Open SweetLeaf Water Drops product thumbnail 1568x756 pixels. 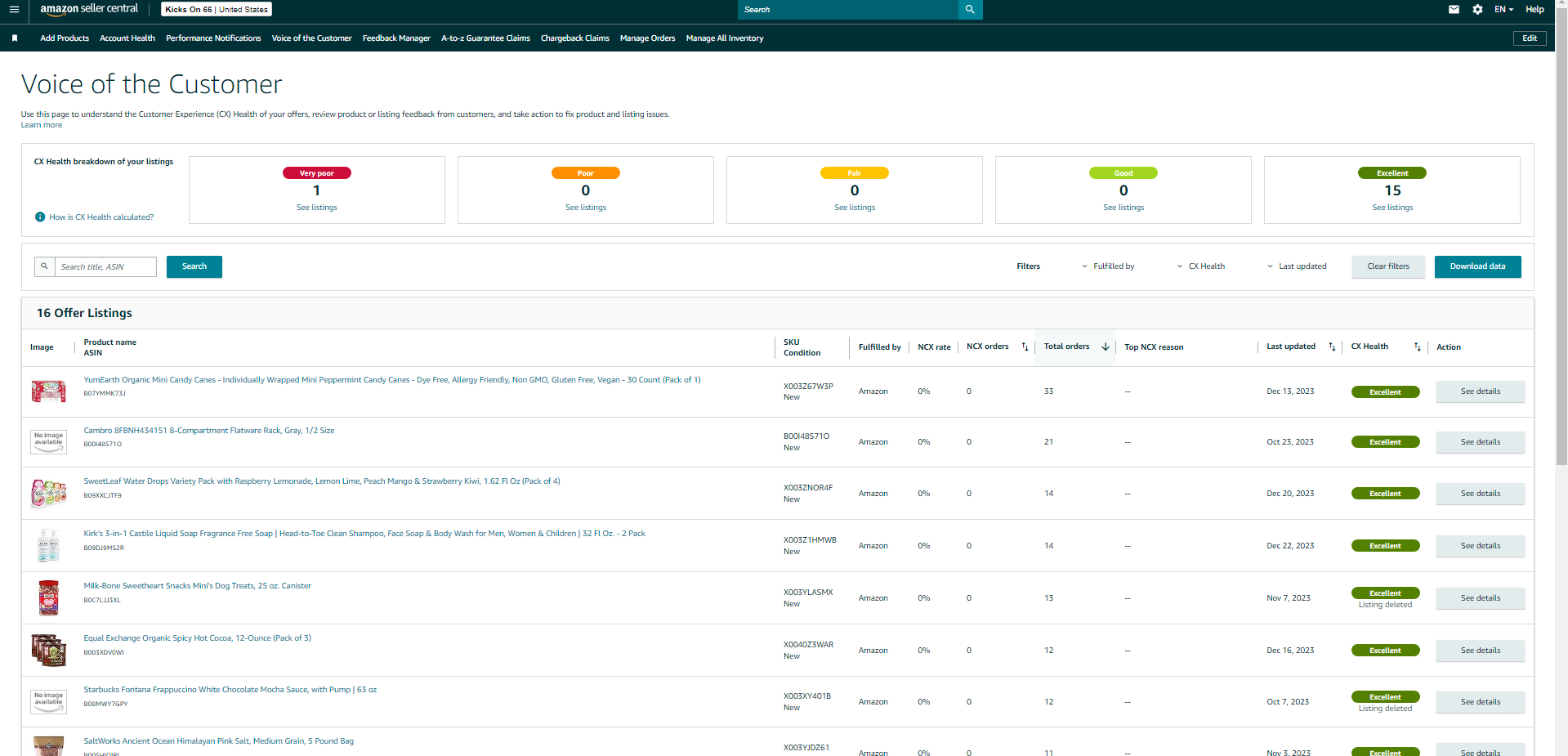(48, 493)
